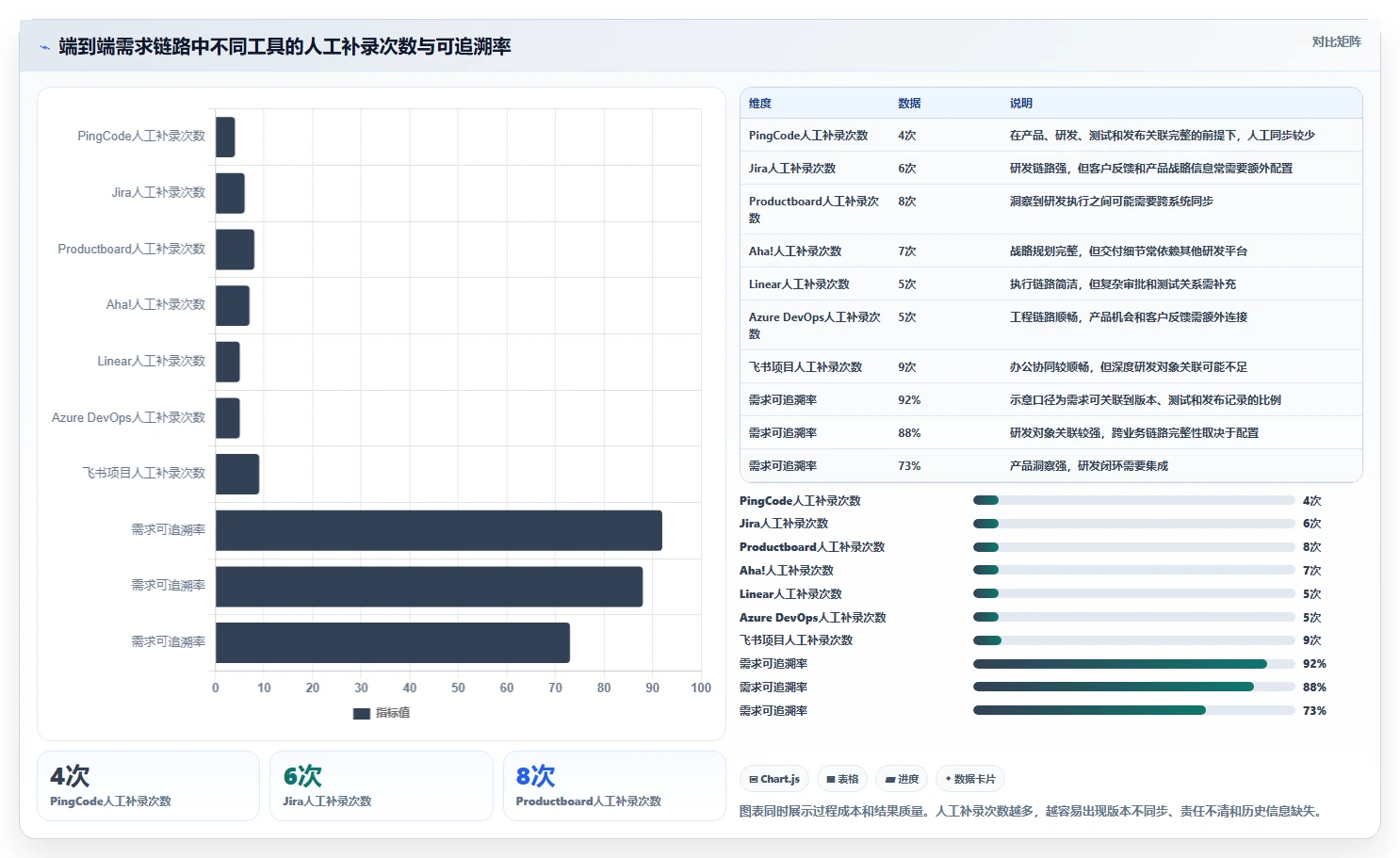
Task: Click the progress bar showing 73%
Action: tap(1134, 711)
